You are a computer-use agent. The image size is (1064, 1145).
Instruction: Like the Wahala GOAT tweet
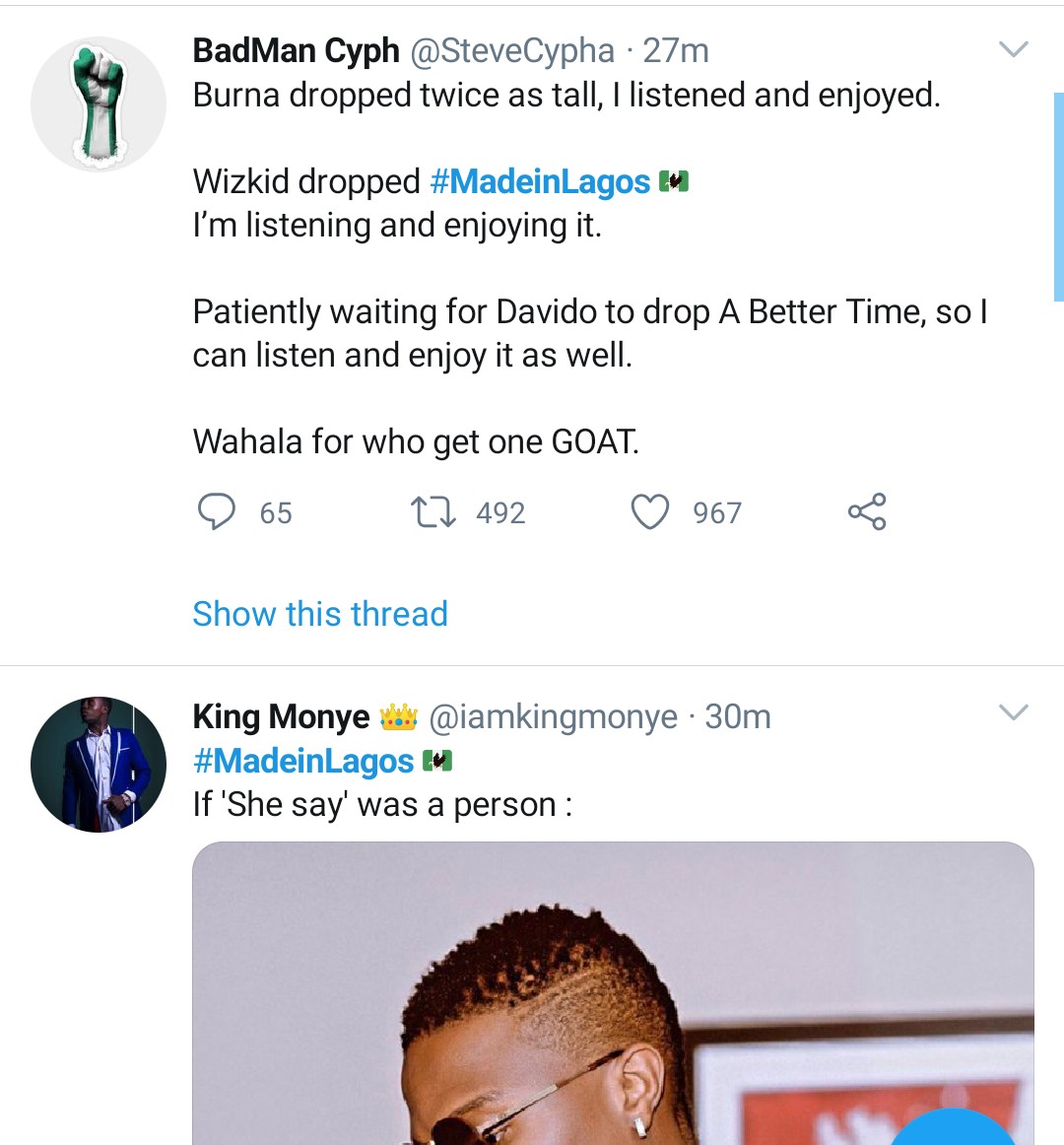(x=650, y=512)
